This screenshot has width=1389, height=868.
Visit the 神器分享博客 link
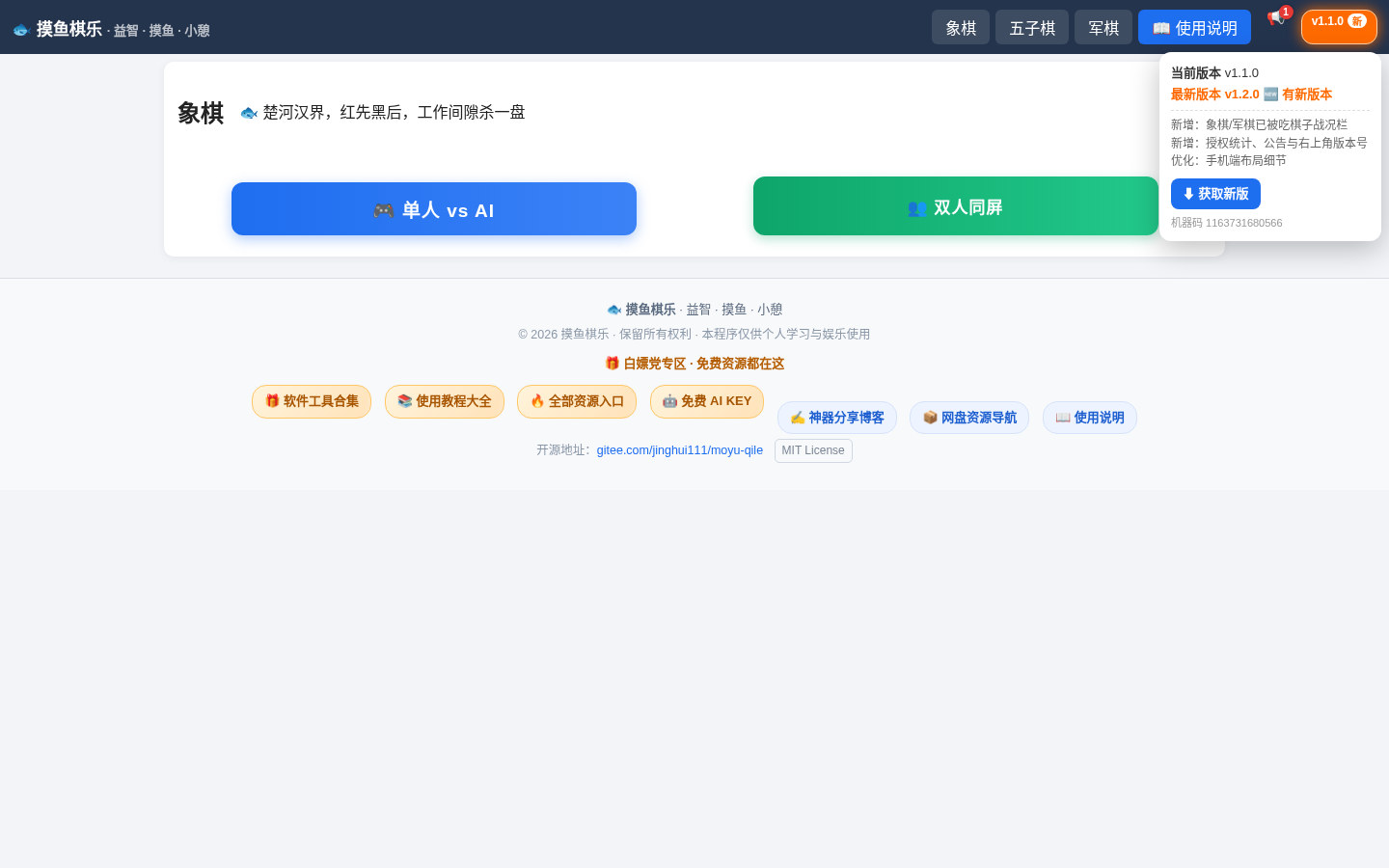pos(837,418)
